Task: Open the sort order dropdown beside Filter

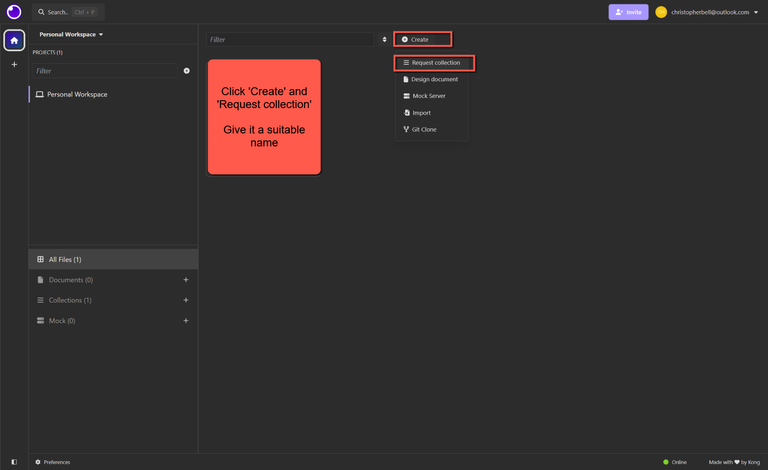Action: 384,40
